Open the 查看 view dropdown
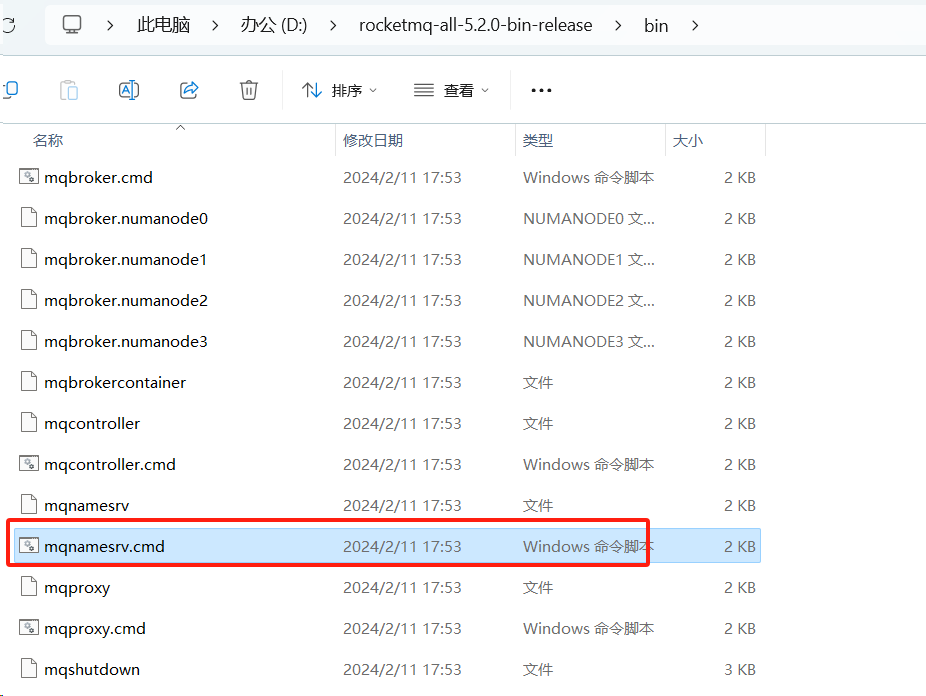 coord(452,90)
